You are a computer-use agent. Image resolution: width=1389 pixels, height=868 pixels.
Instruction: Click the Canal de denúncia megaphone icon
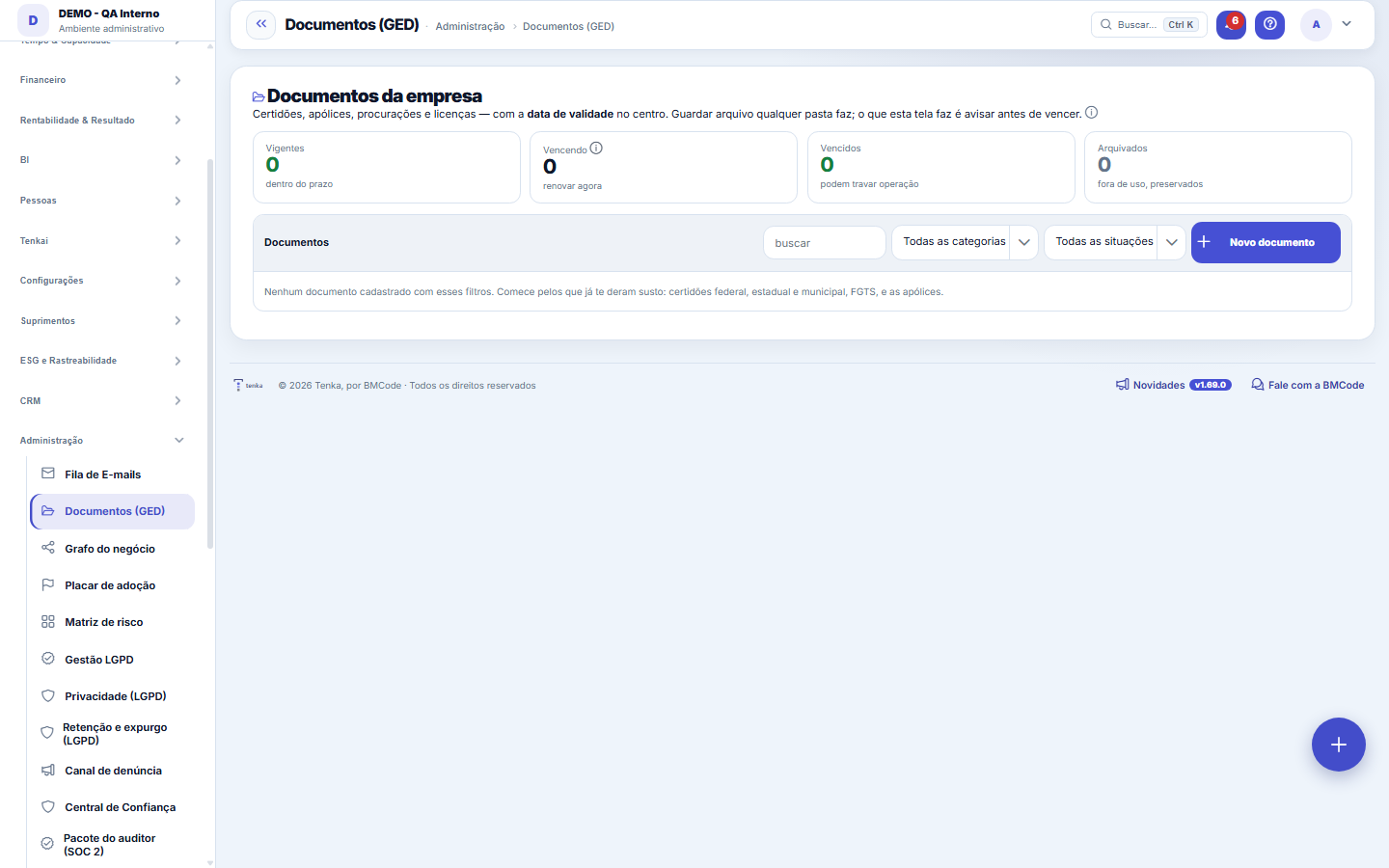click(48, 770)
